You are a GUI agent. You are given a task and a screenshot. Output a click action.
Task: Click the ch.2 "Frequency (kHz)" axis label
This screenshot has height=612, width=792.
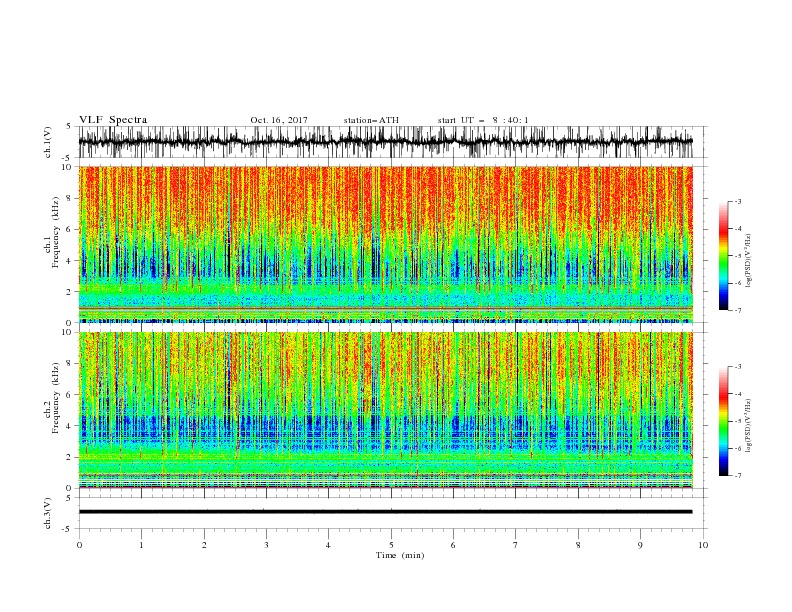[56, 398]
